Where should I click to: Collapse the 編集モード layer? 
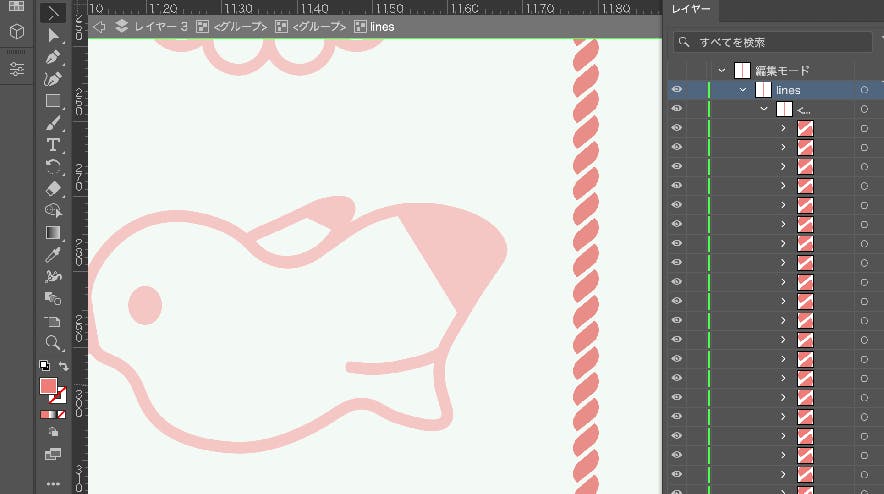[721, 71]
